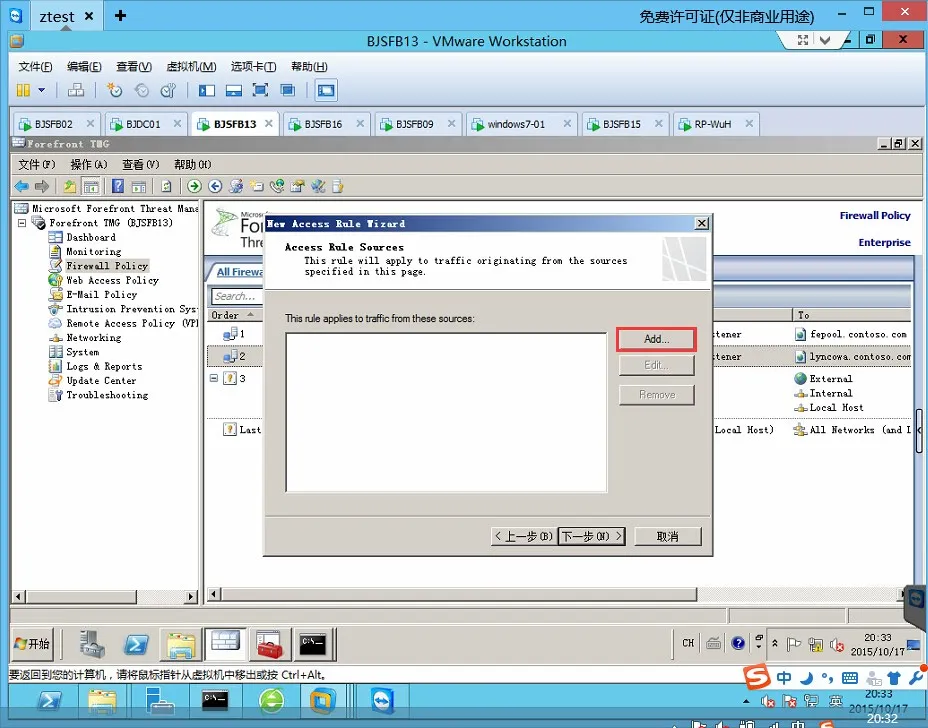
Task: Open the VMware 选项卡(T) menu
Action: coord(253,66)
